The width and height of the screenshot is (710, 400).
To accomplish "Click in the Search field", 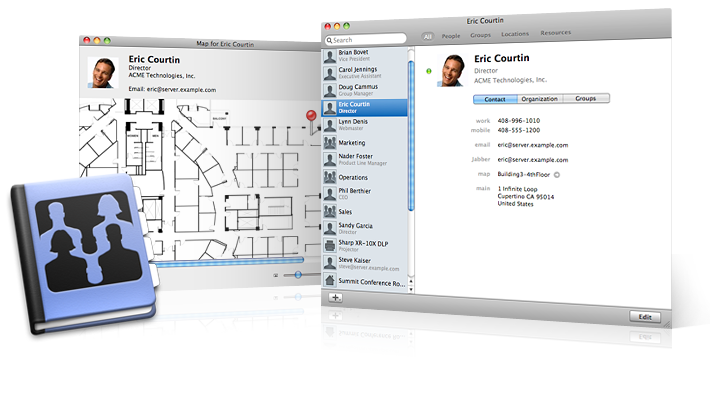I will coord(366,40).
